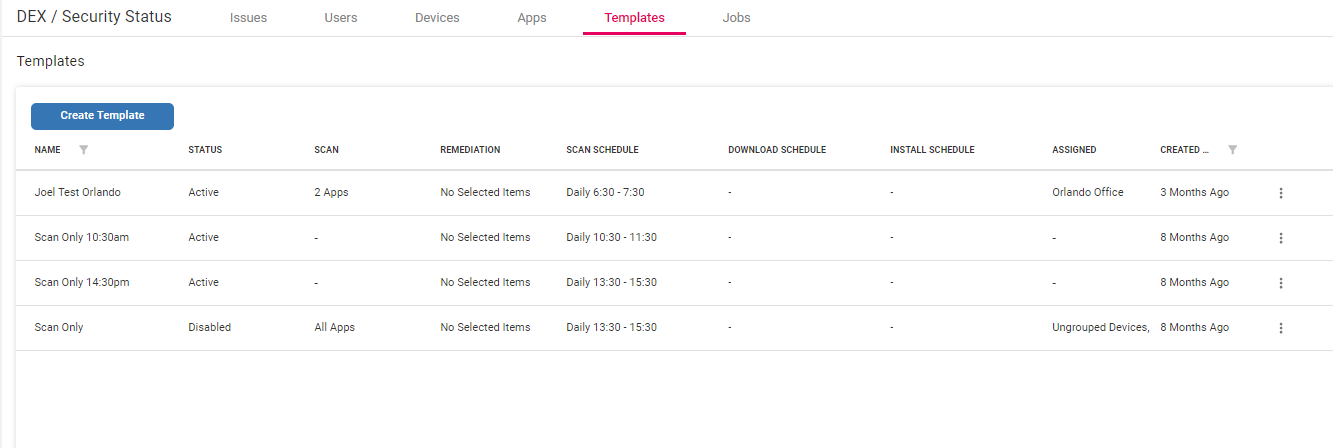
Task: Open the Devices tab
Action: [437, 18]
